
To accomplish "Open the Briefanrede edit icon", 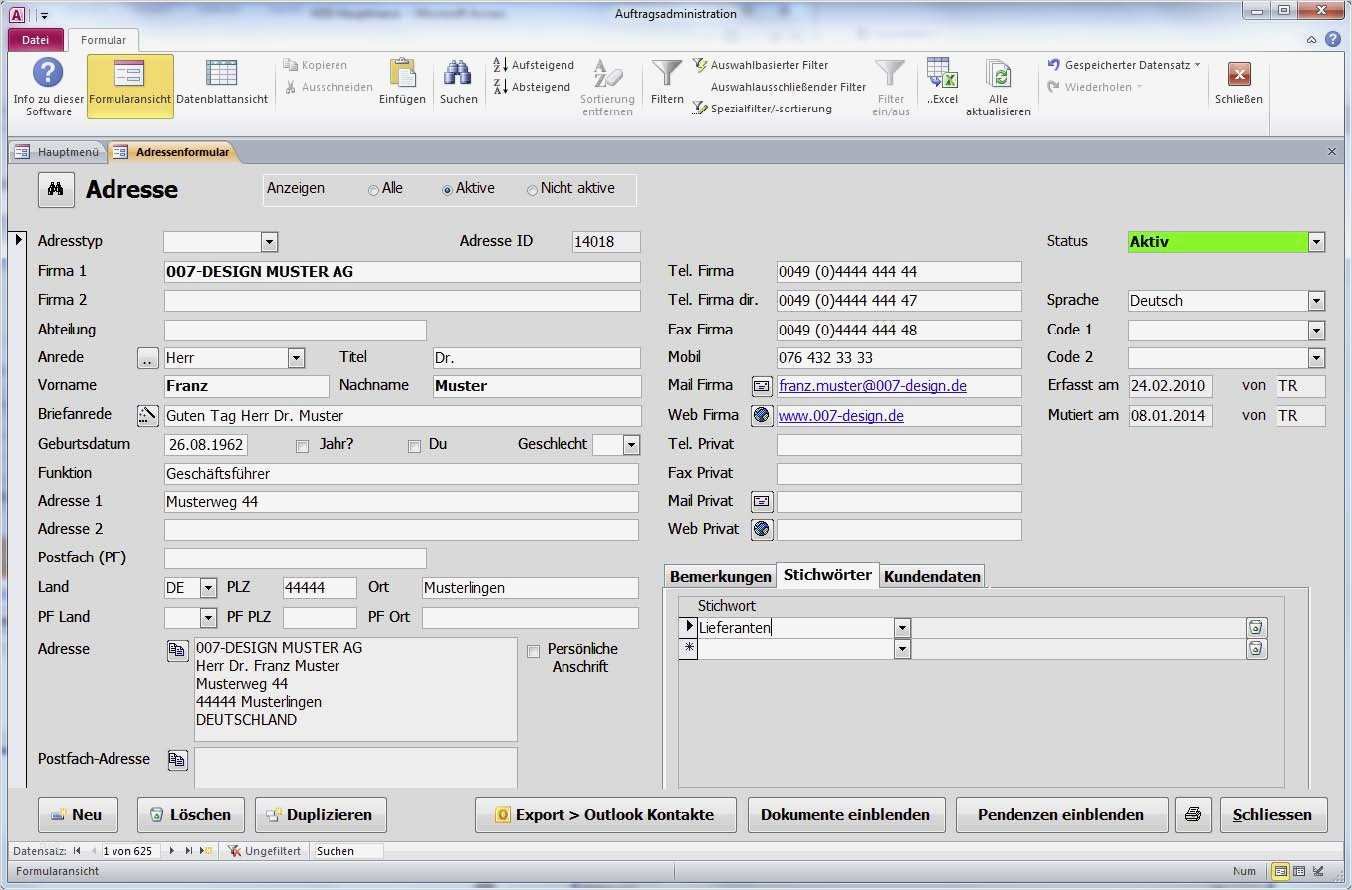I will tap(147, 414).
